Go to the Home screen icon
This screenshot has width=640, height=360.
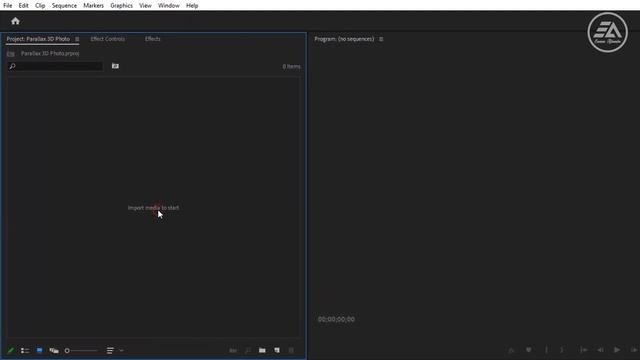(16, 21)
